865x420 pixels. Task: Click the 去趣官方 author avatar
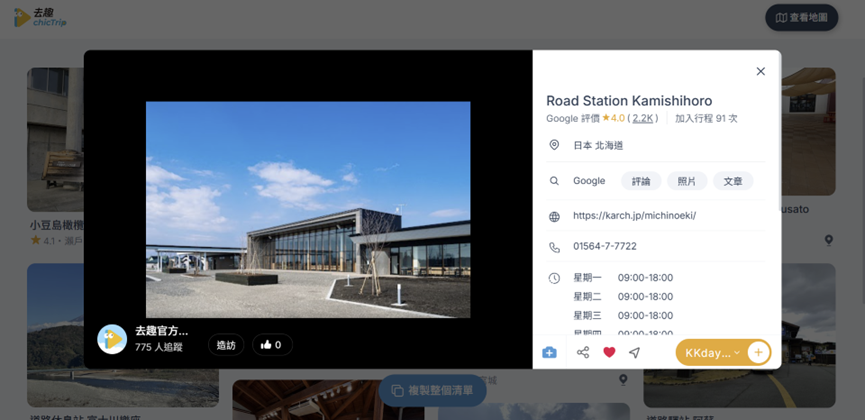click(x=112, y=339)
